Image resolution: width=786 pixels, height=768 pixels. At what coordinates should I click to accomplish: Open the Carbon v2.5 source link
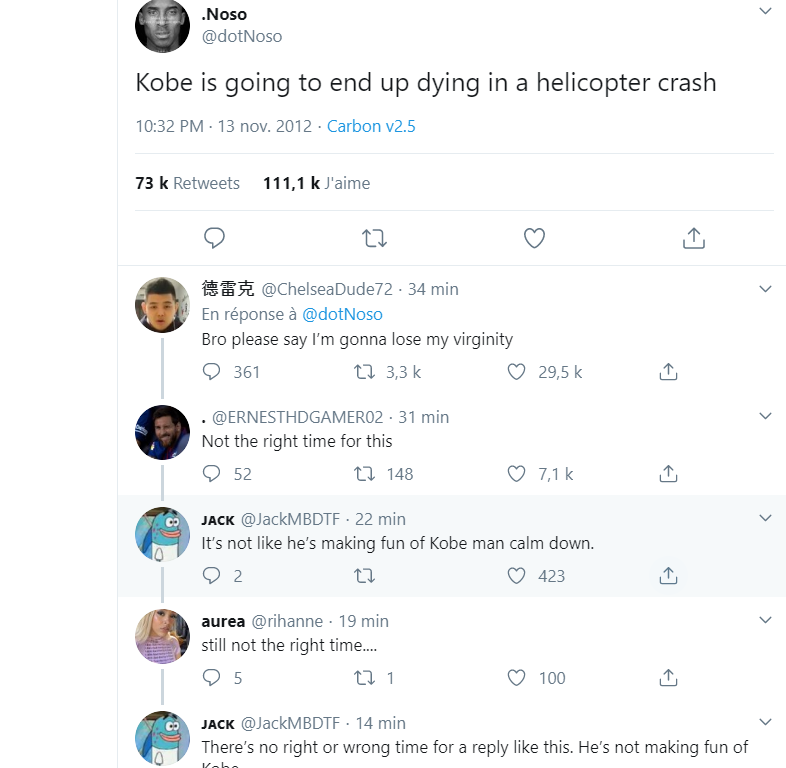tap(371, 126)
